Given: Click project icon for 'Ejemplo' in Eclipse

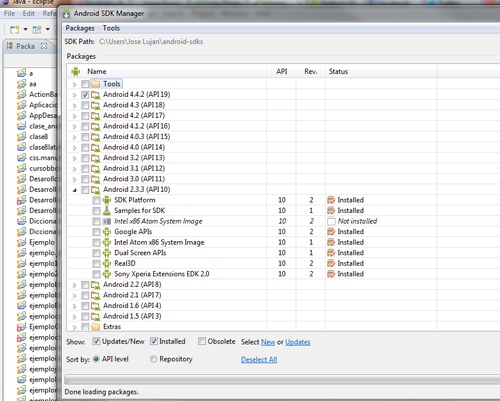Looking at the screenshot, I should point(22,242).
